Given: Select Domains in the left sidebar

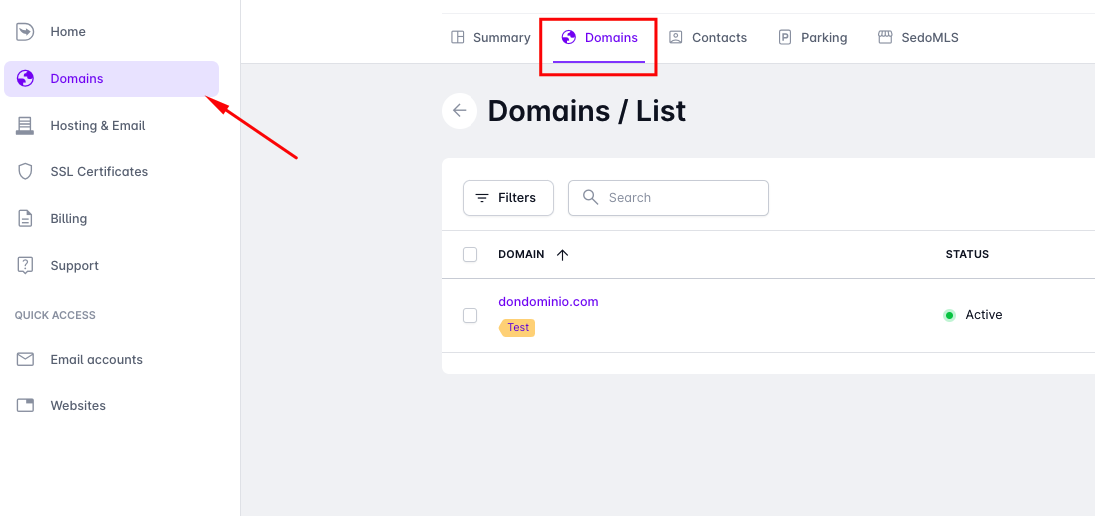Looking at the screenshot, I should pos(77,79).
